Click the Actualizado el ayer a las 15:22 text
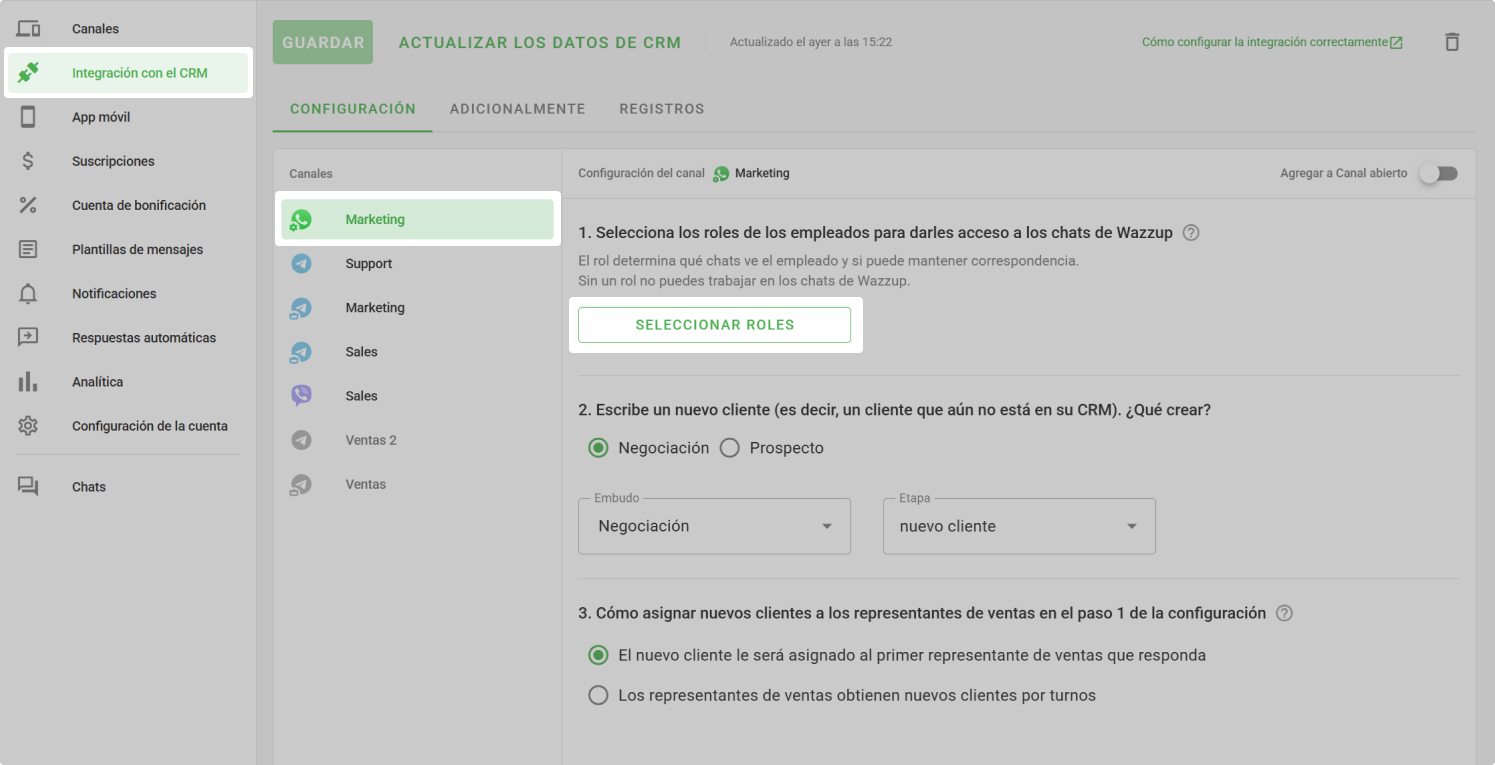 tap(811, 42)
